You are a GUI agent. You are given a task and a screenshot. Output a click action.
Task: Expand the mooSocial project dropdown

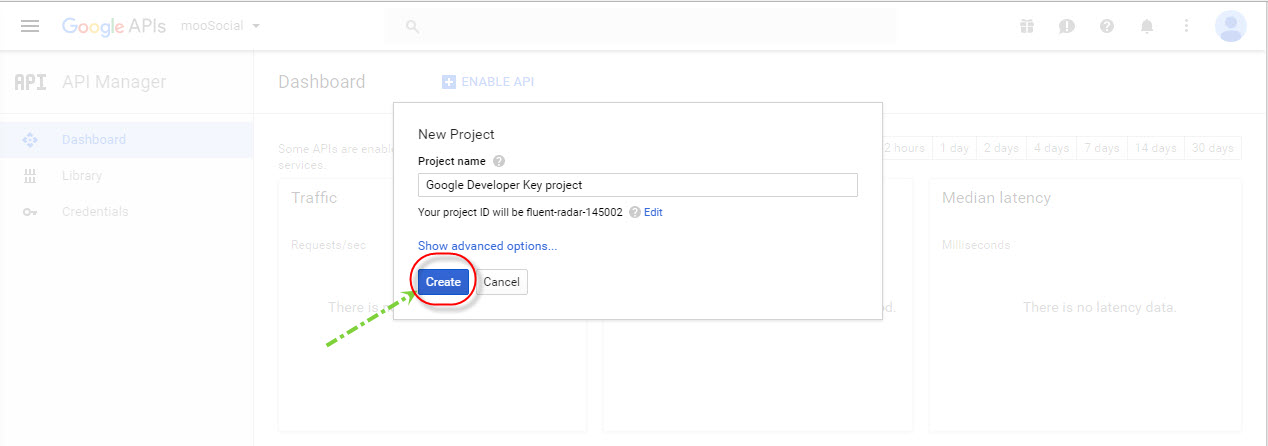220,26
